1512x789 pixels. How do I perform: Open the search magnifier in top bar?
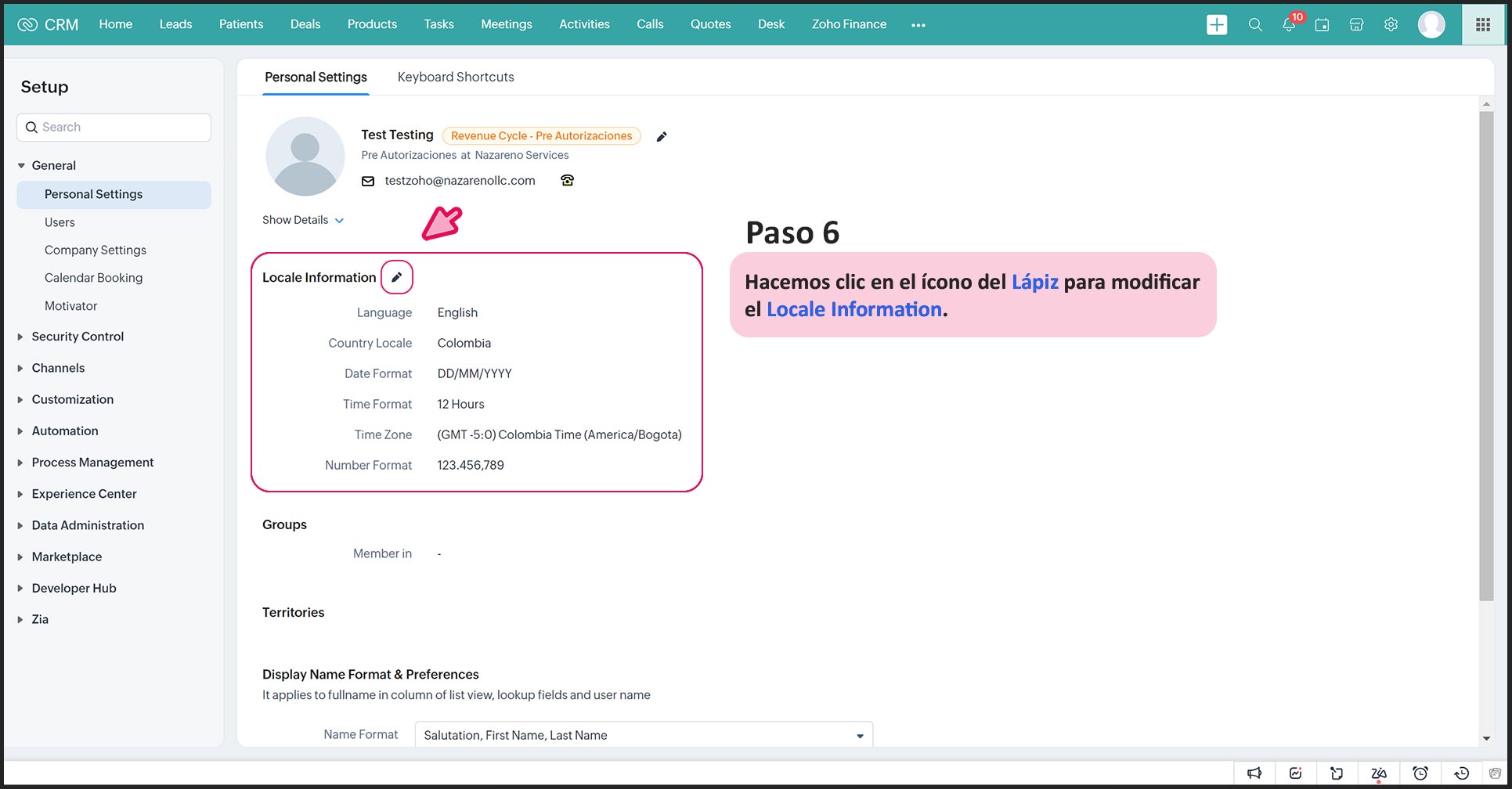[x=1254, y=25]
